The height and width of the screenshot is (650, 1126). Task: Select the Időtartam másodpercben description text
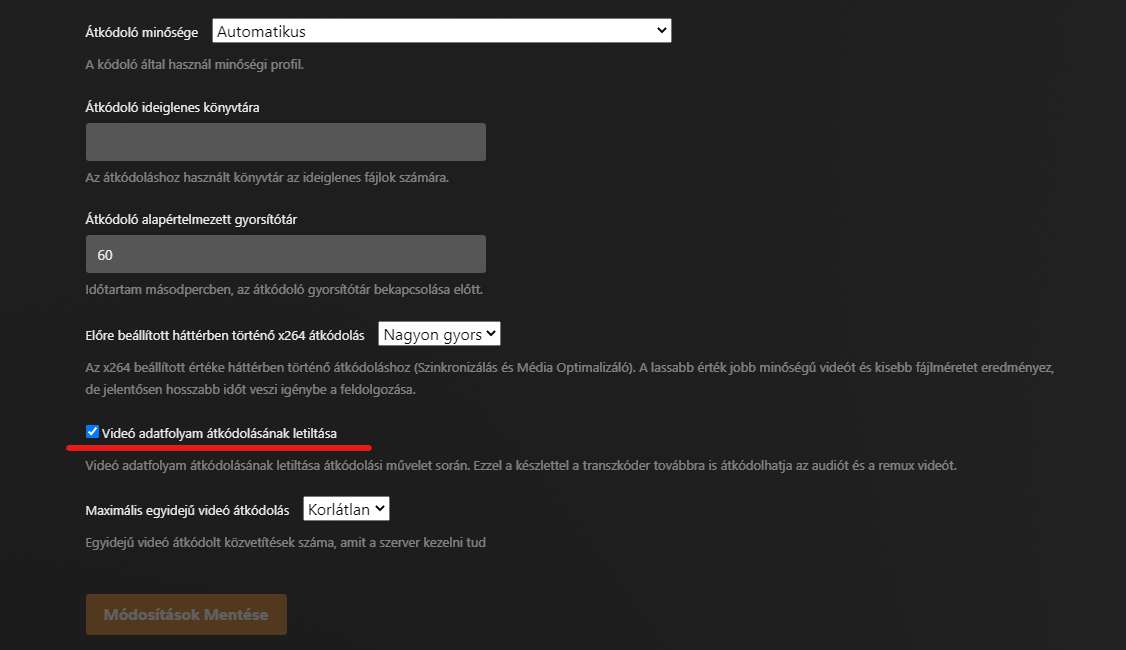click(x=284, y=289)
